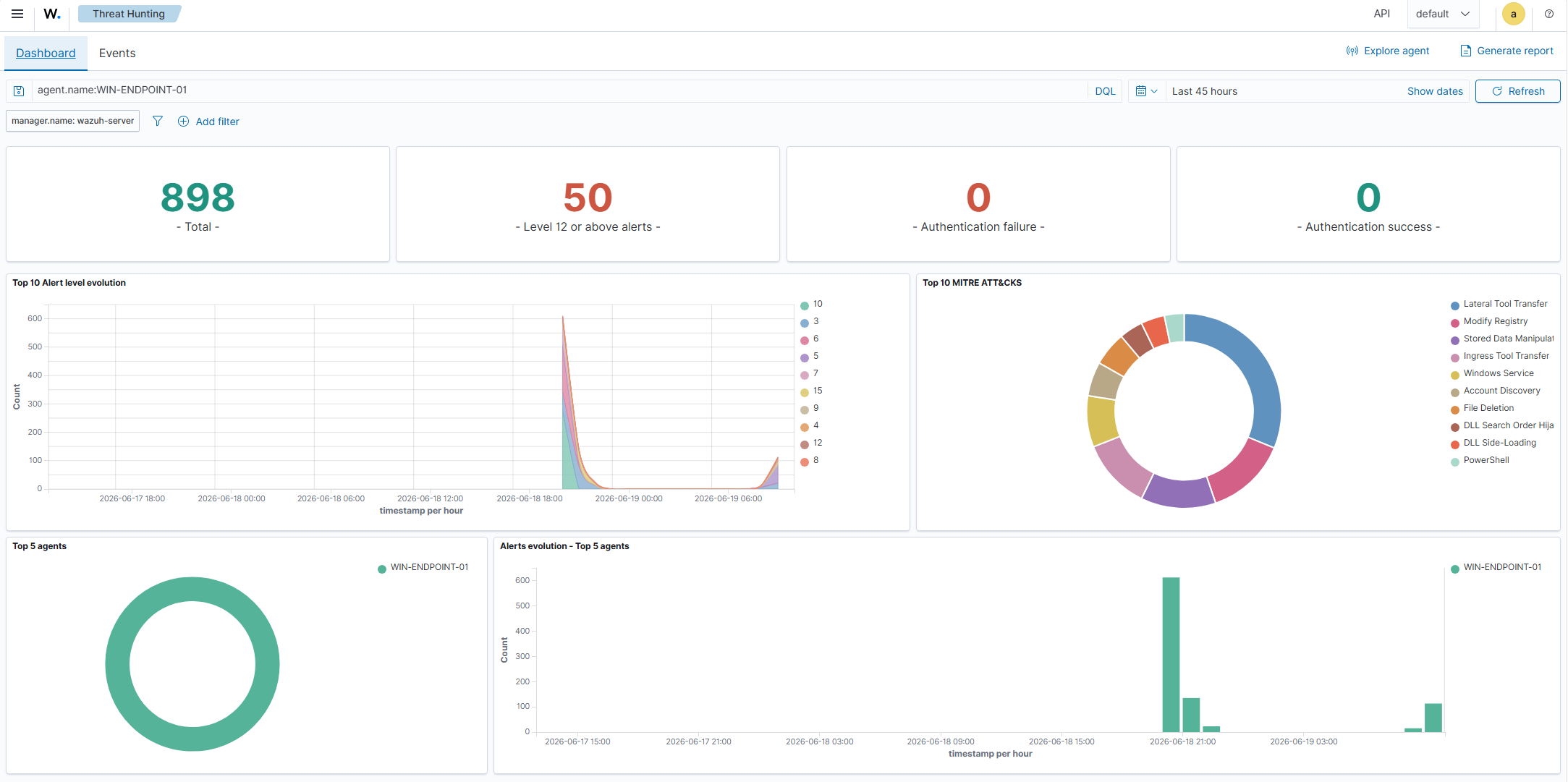The width and height of the screenshot is (1568, 782).
Task: Click the saved query disk icon
Action: (20, 91)
